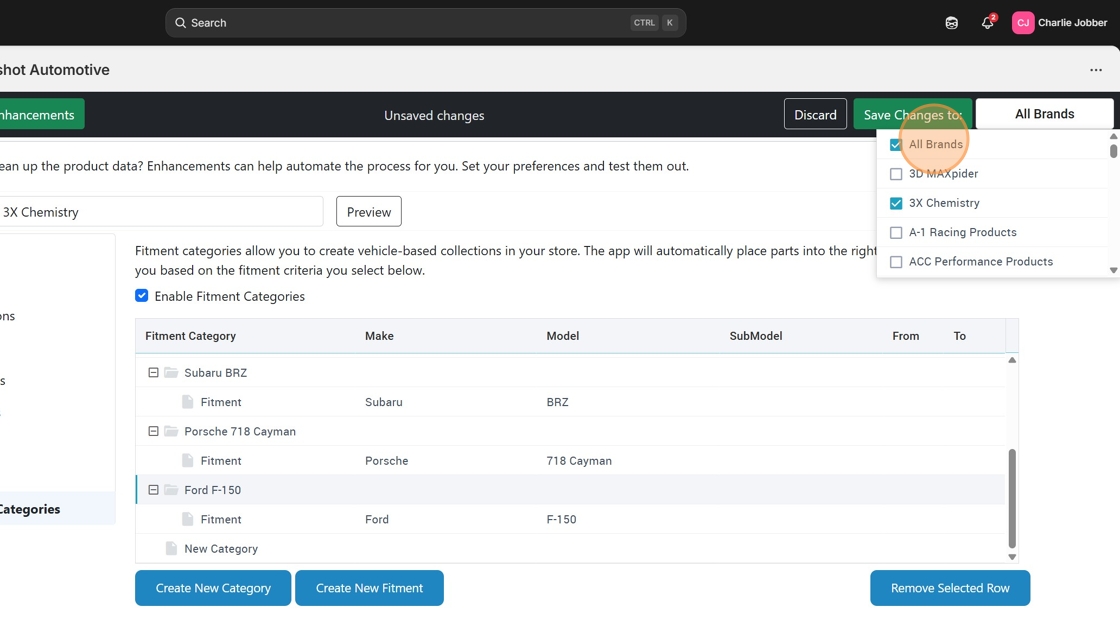Select the Ford make cell
This screenshot has height=626, width=1120.
(x=376, y=519)
